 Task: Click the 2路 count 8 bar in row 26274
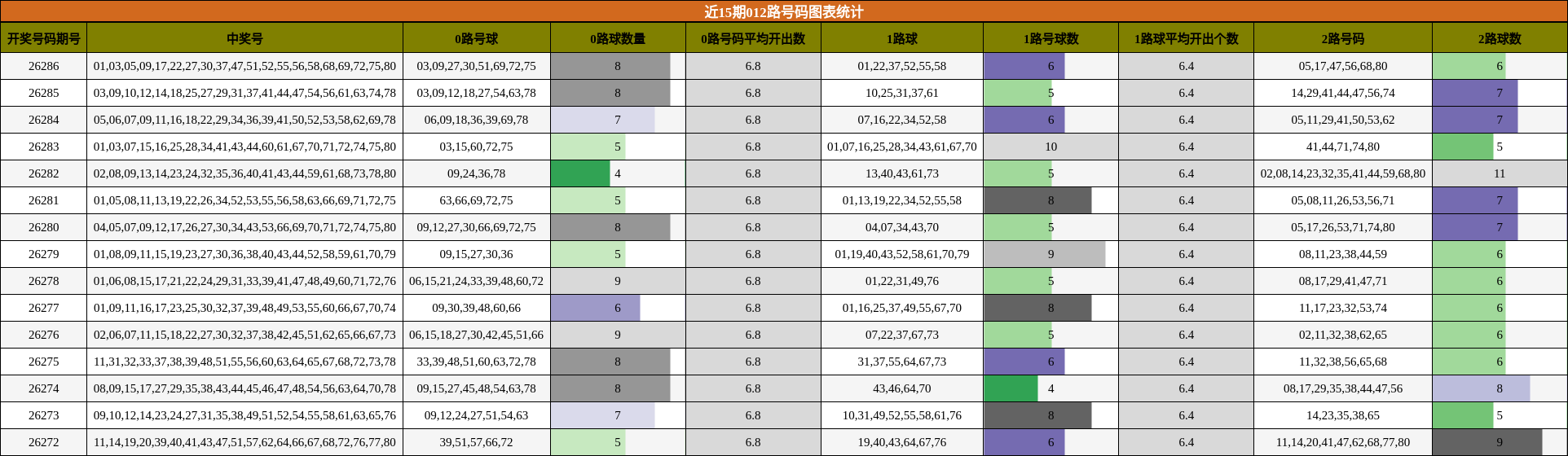coord(1482,388)
